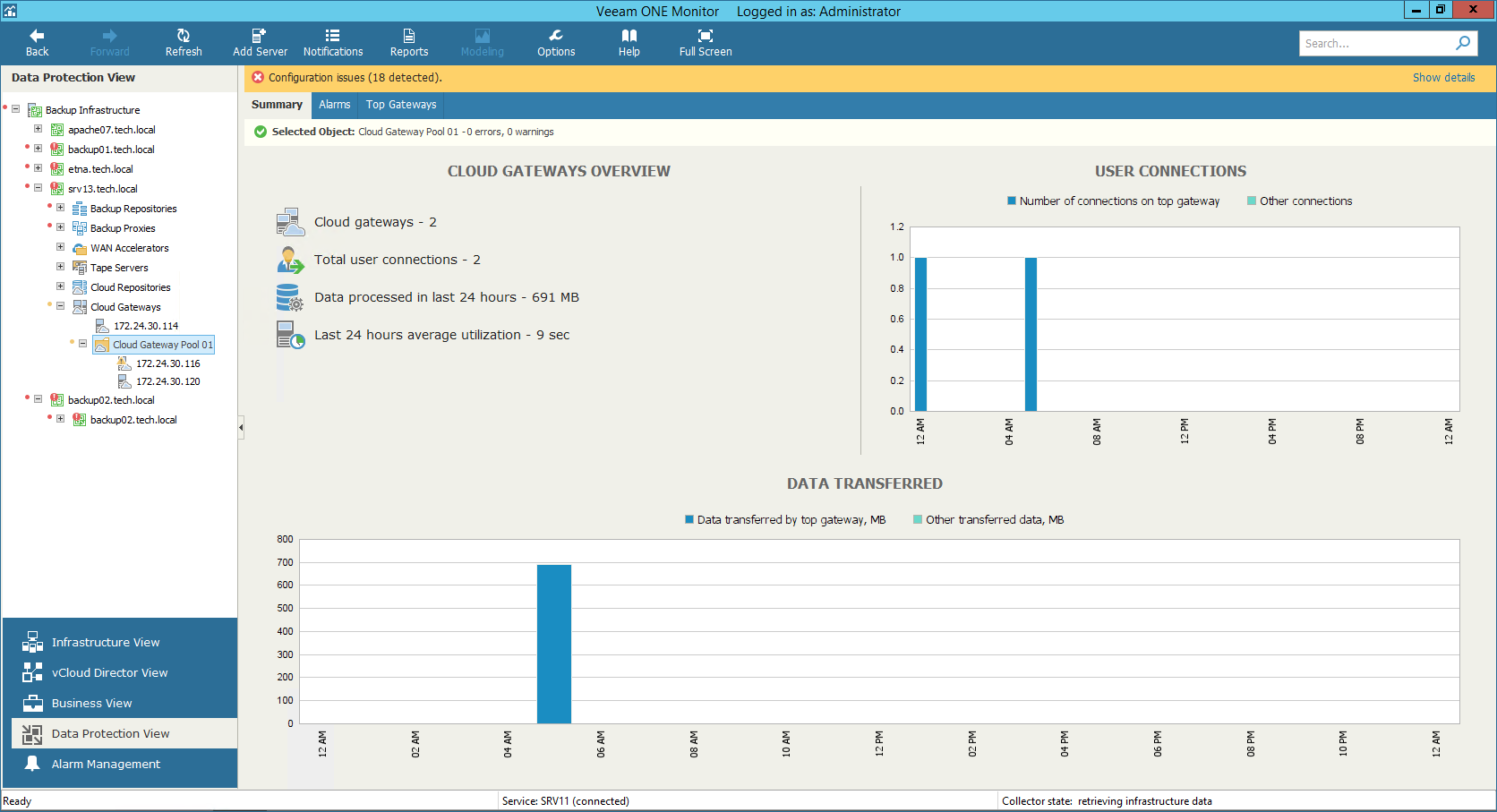
Task: Switch to the Top Gateways tab
Action: tap(401, 105)
